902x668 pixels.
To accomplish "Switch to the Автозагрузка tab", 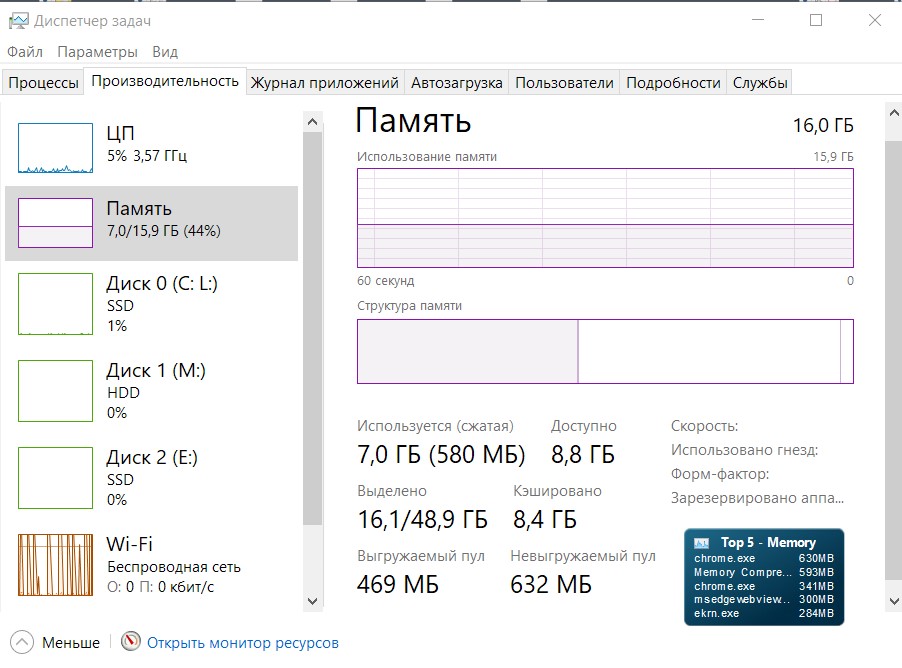I will pos(456,82).
